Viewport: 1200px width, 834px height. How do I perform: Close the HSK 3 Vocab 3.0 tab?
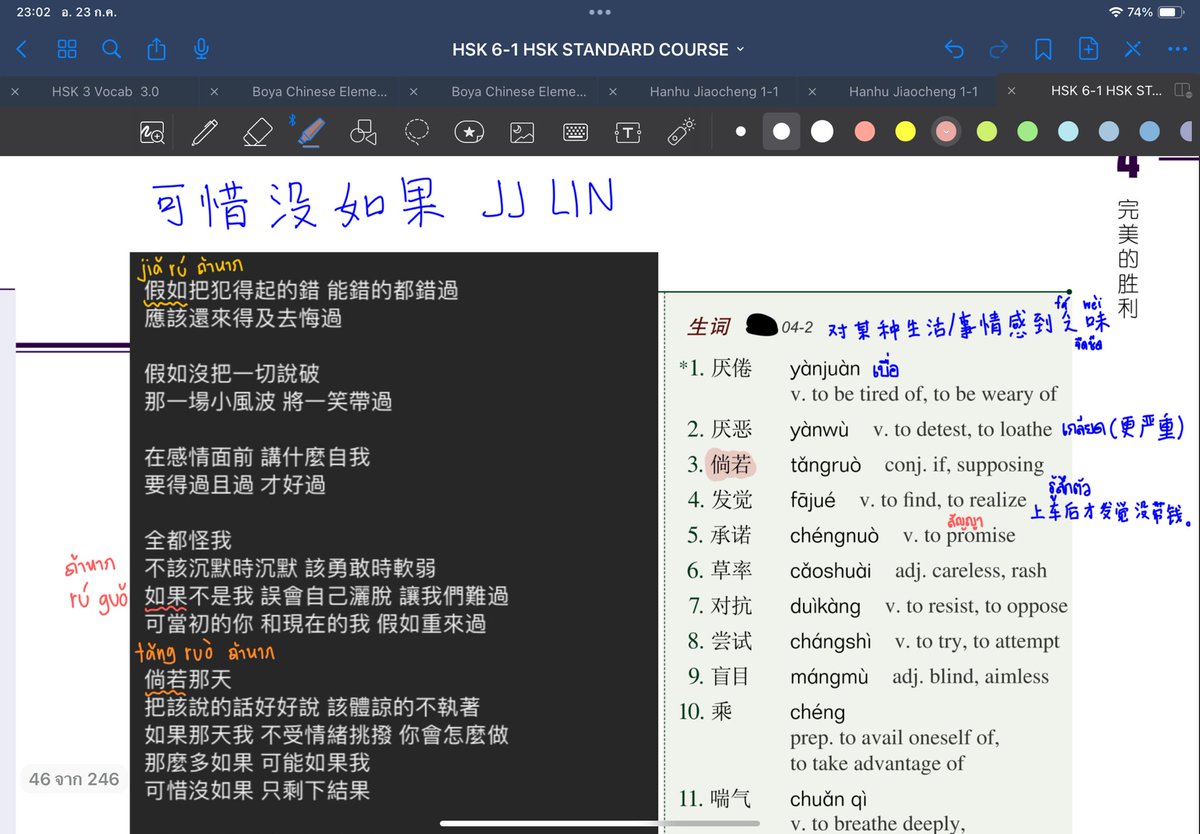[15, 91]
